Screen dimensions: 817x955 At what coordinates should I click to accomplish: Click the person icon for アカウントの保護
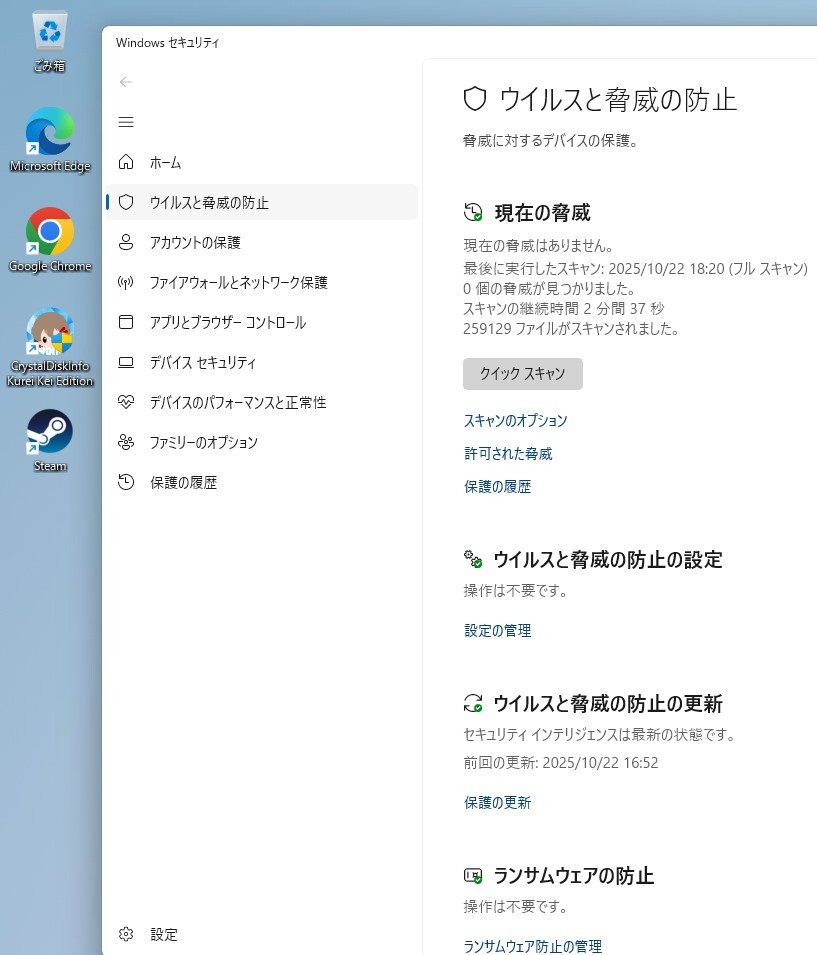pos(126,242)
